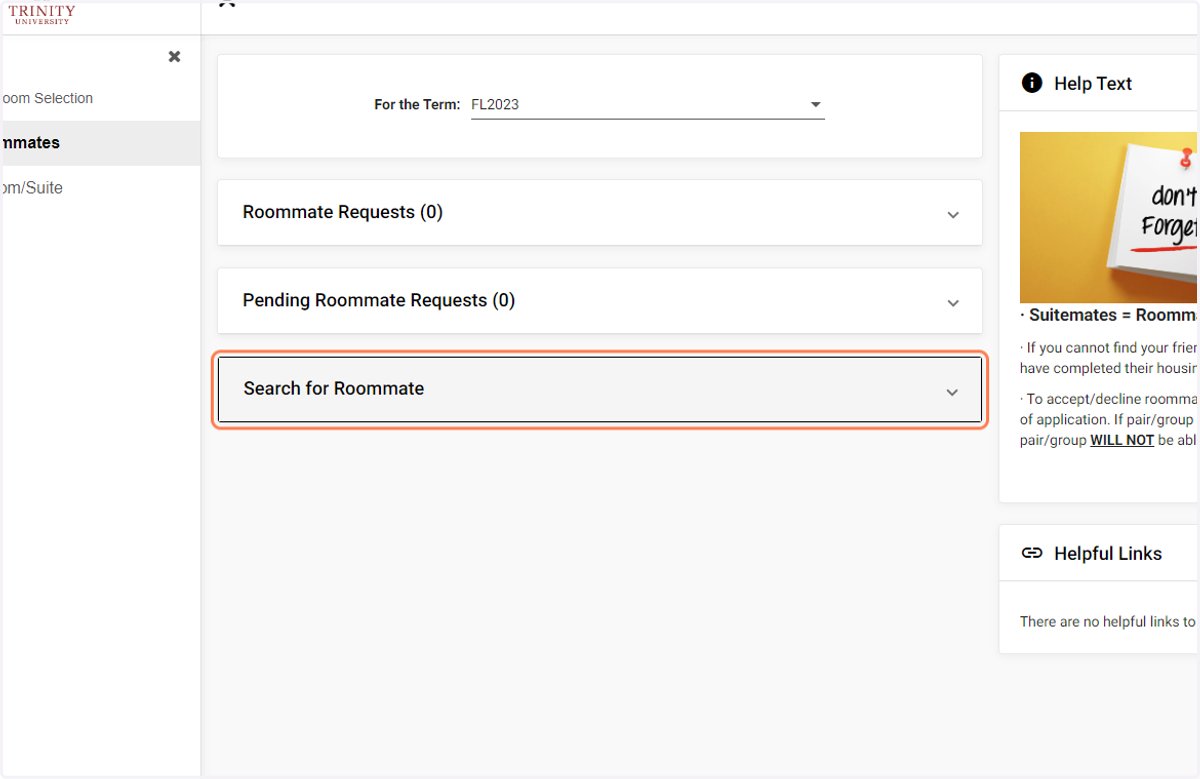Click the Trinity University logo
The height and width of the screenshot is (779, 1200).
tap(41, 14)
